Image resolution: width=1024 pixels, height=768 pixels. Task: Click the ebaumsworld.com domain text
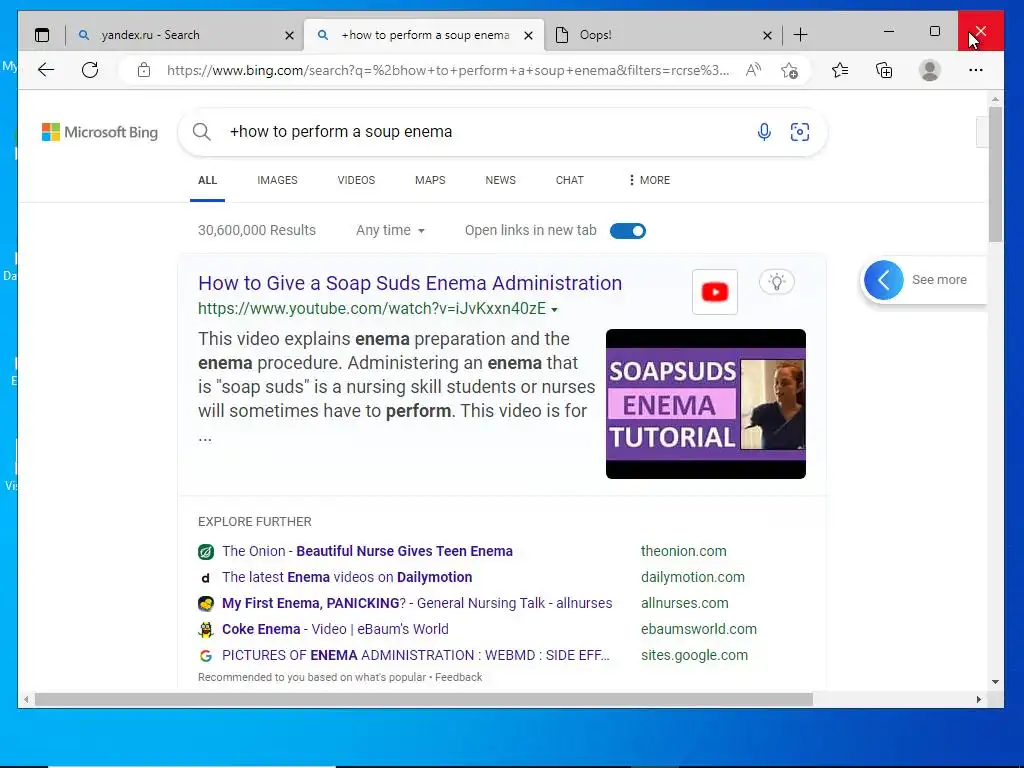tap(698, 630)
